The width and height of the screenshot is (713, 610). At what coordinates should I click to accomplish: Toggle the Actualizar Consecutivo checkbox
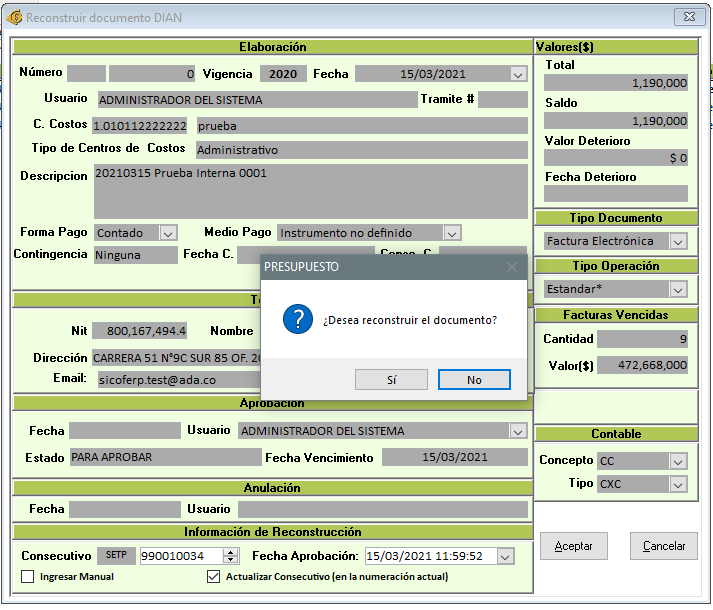pyautogui.click(x=213, y=577)
